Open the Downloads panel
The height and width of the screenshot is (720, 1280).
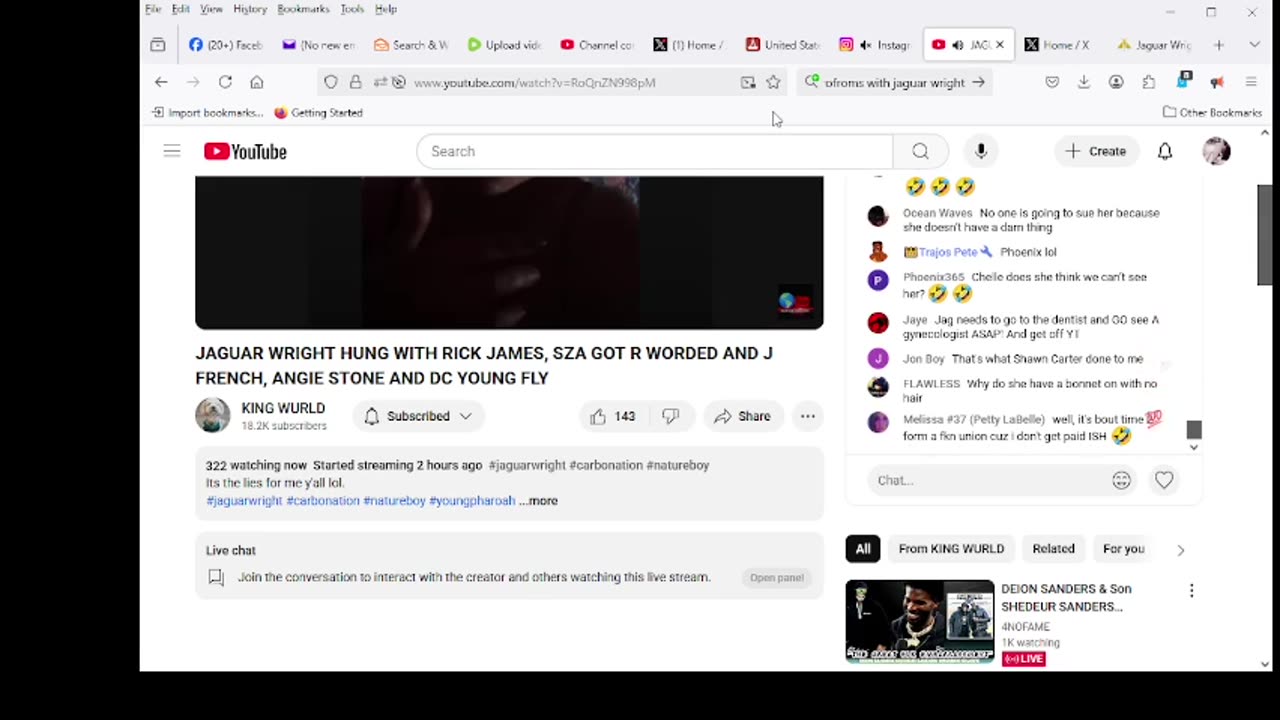[1084, 82]
